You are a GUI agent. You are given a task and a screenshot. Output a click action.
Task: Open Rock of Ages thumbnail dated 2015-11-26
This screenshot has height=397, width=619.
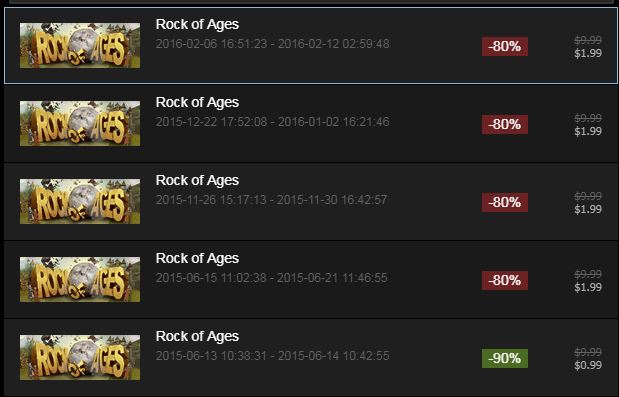click(80, 201)
